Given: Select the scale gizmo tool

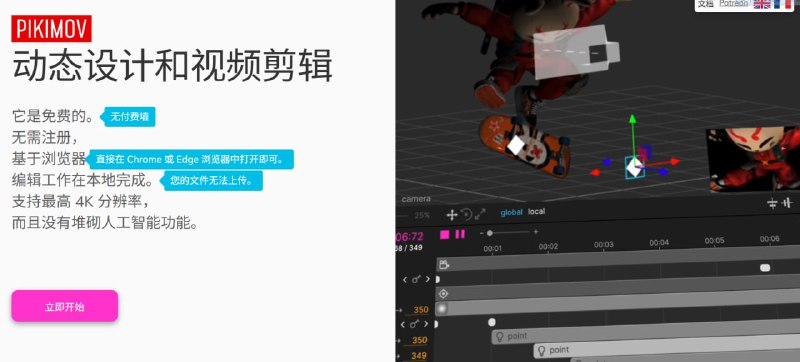Looking at the screenshot, I should (x=480, y=213).
